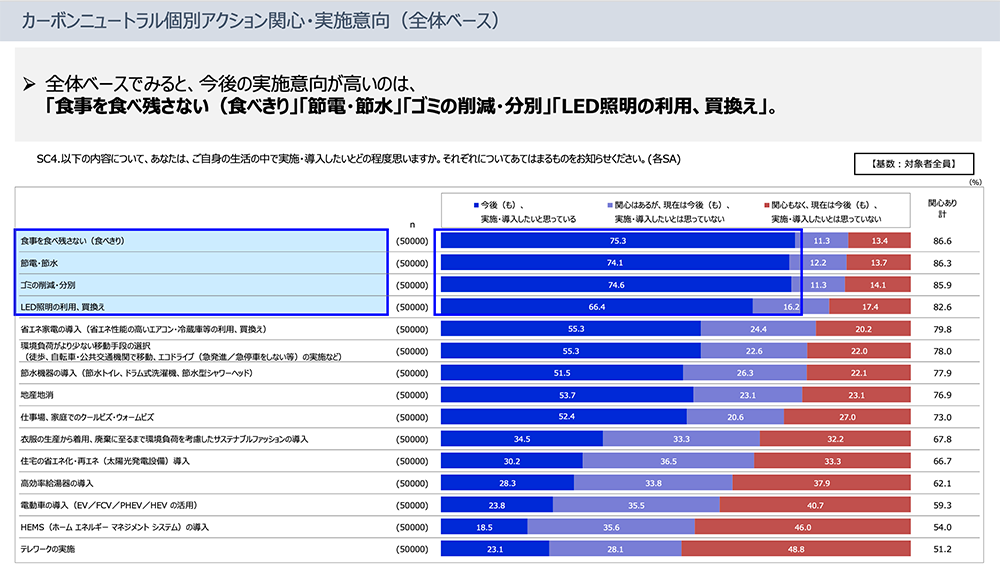Select the 75.3 blue bar for 食べきり

tap(617, 241)
